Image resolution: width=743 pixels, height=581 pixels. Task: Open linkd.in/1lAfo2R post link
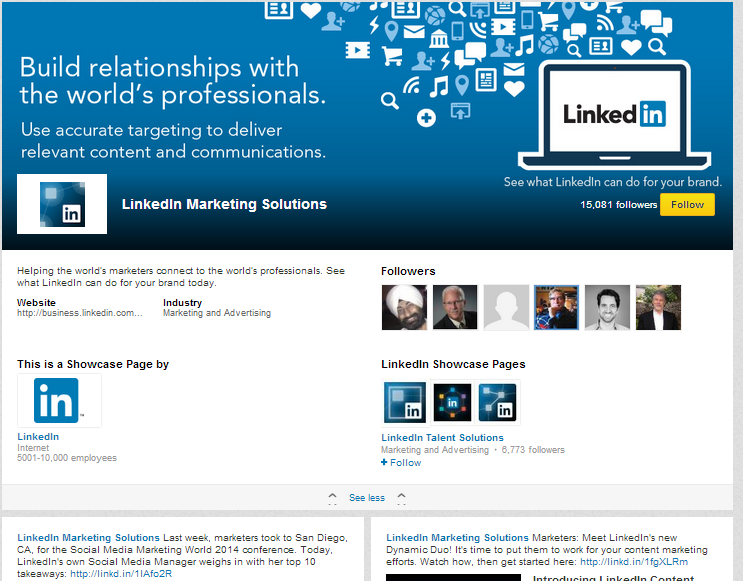[121, 573]
